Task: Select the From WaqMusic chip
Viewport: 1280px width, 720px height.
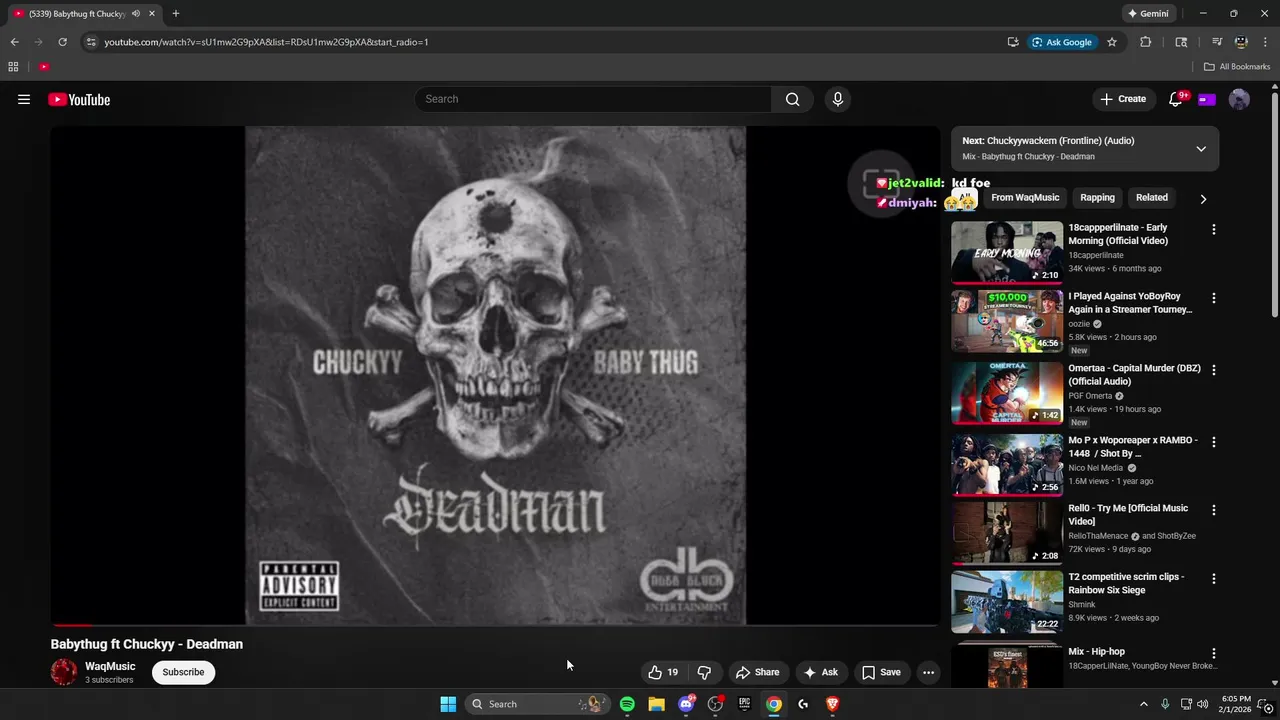Action: [1025, 198]
